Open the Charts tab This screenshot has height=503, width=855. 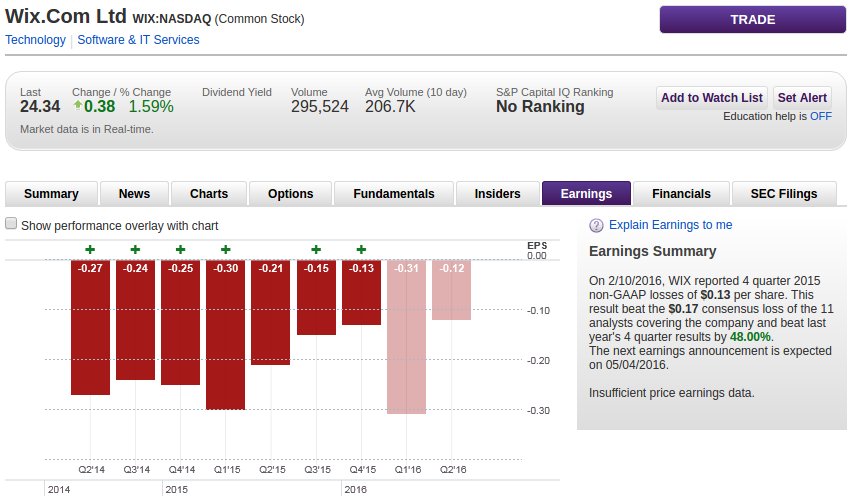pyautogui.click(x=209, y=194)
